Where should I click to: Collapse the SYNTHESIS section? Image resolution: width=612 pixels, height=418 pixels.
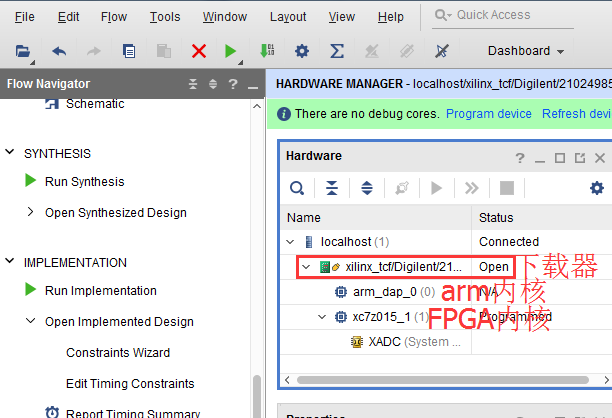tap(10, 152)
